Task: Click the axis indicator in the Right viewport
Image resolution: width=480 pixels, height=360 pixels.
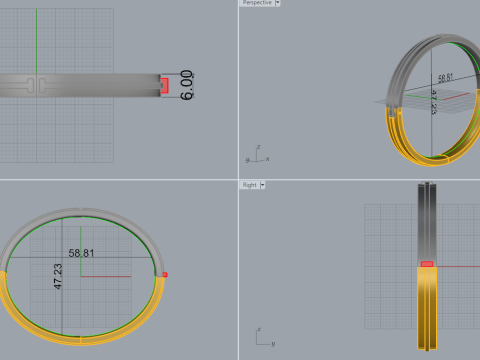Action: (x=265, y=337)
